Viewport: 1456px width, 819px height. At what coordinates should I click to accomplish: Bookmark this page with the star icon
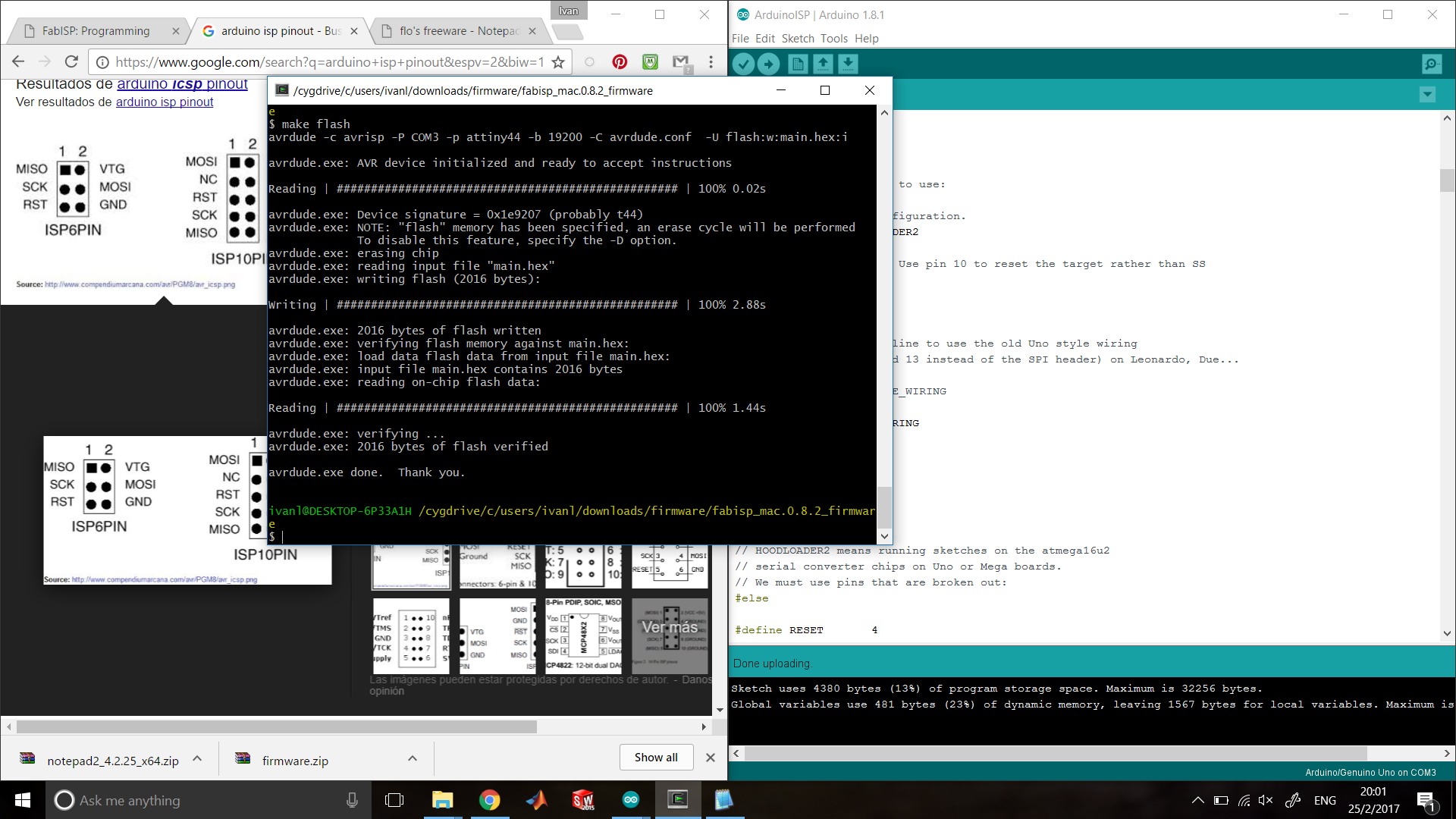coord(558,62)
